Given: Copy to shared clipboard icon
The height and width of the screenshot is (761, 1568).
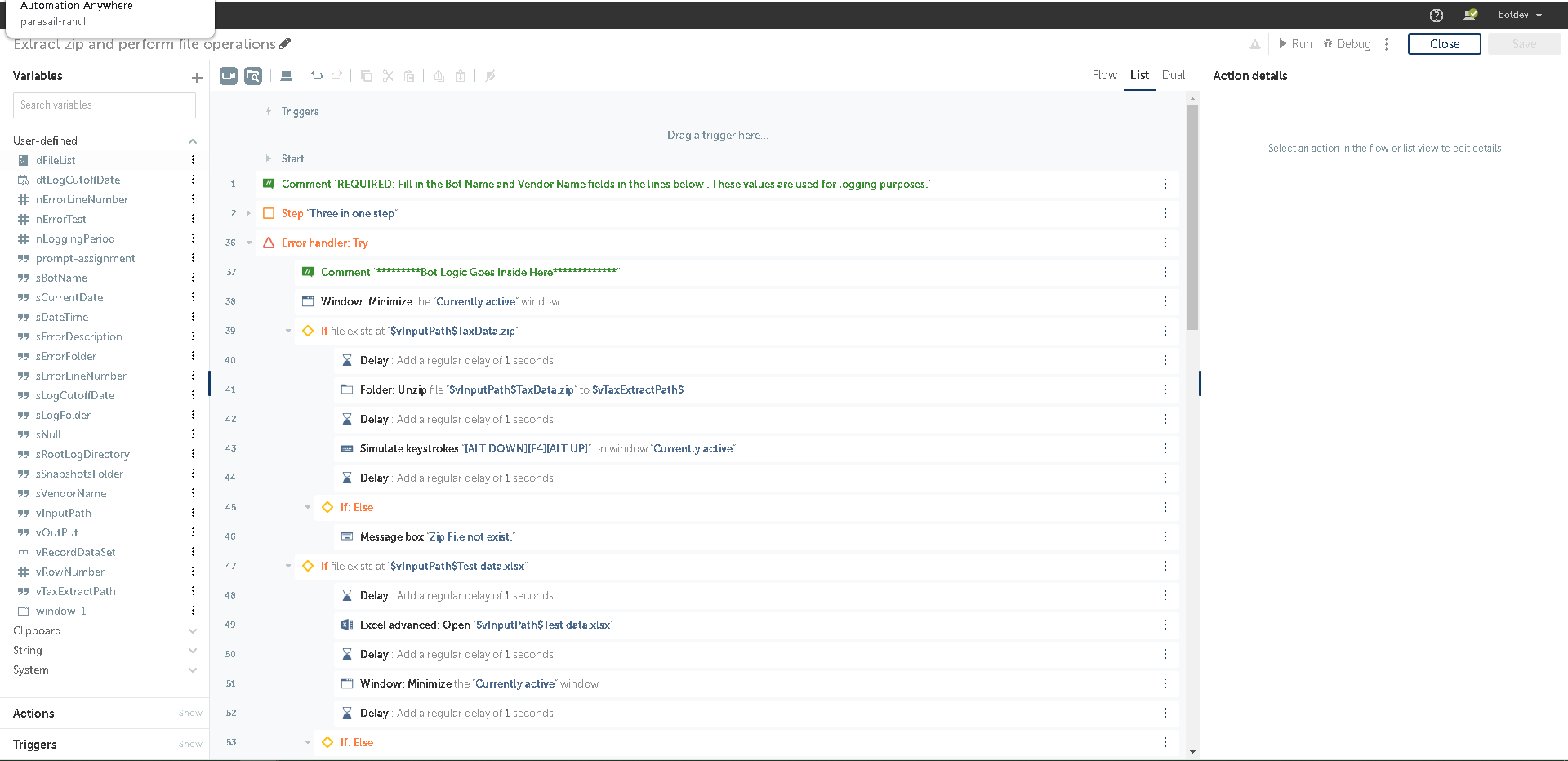Looking at the screenshot, I should [439, 76].
